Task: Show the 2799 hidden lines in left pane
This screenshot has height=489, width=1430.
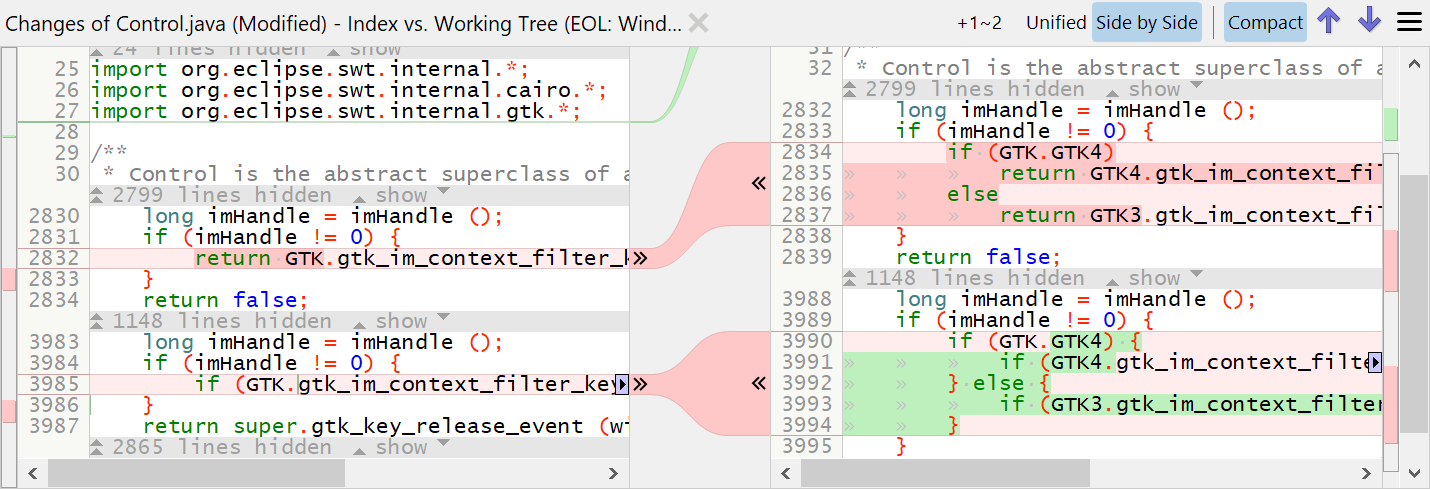Action: (401, 195)
